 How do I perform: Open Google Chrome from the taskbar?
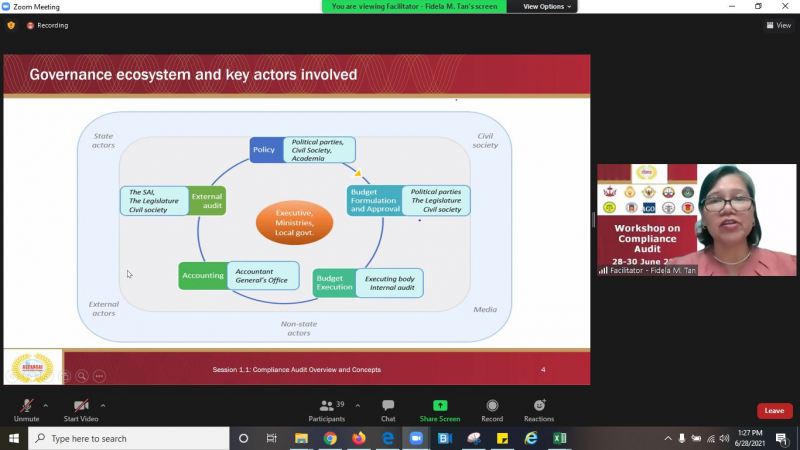(x=329, y=438)
